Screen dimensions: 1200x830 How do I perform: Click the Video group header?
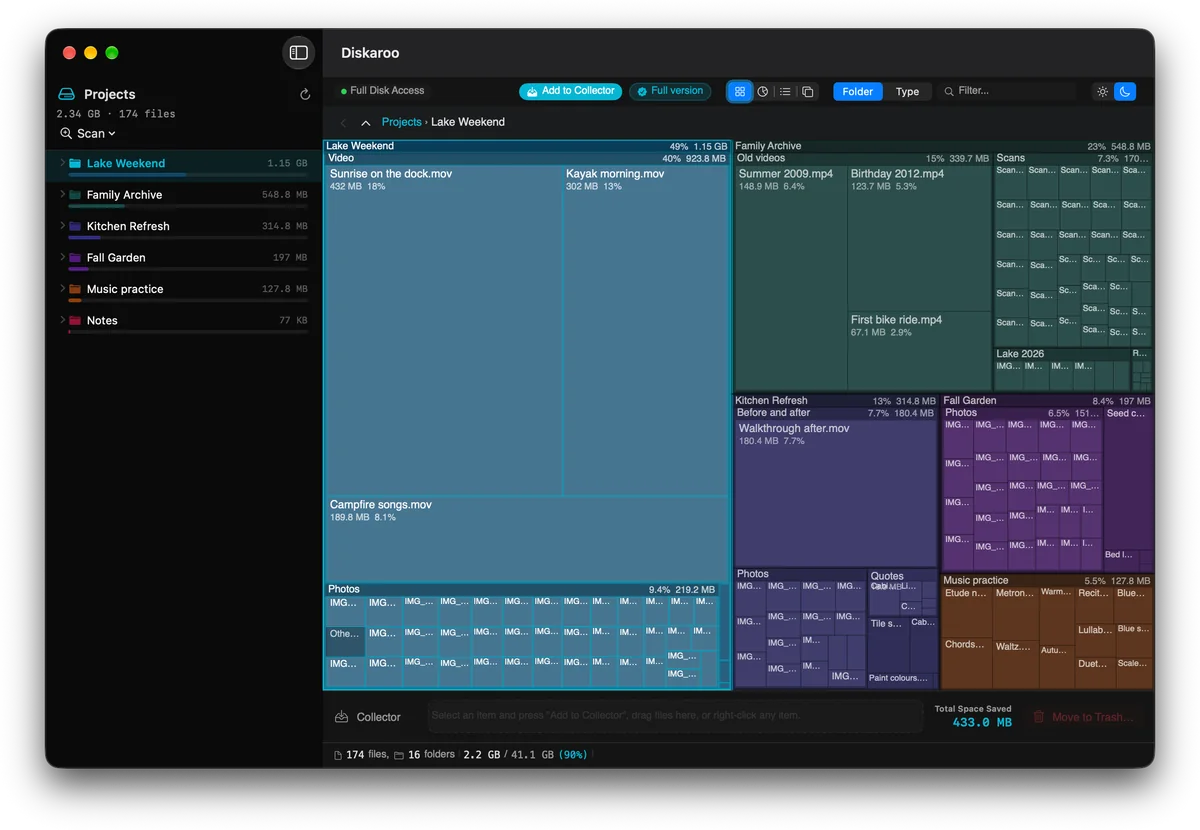coord(527,158)
